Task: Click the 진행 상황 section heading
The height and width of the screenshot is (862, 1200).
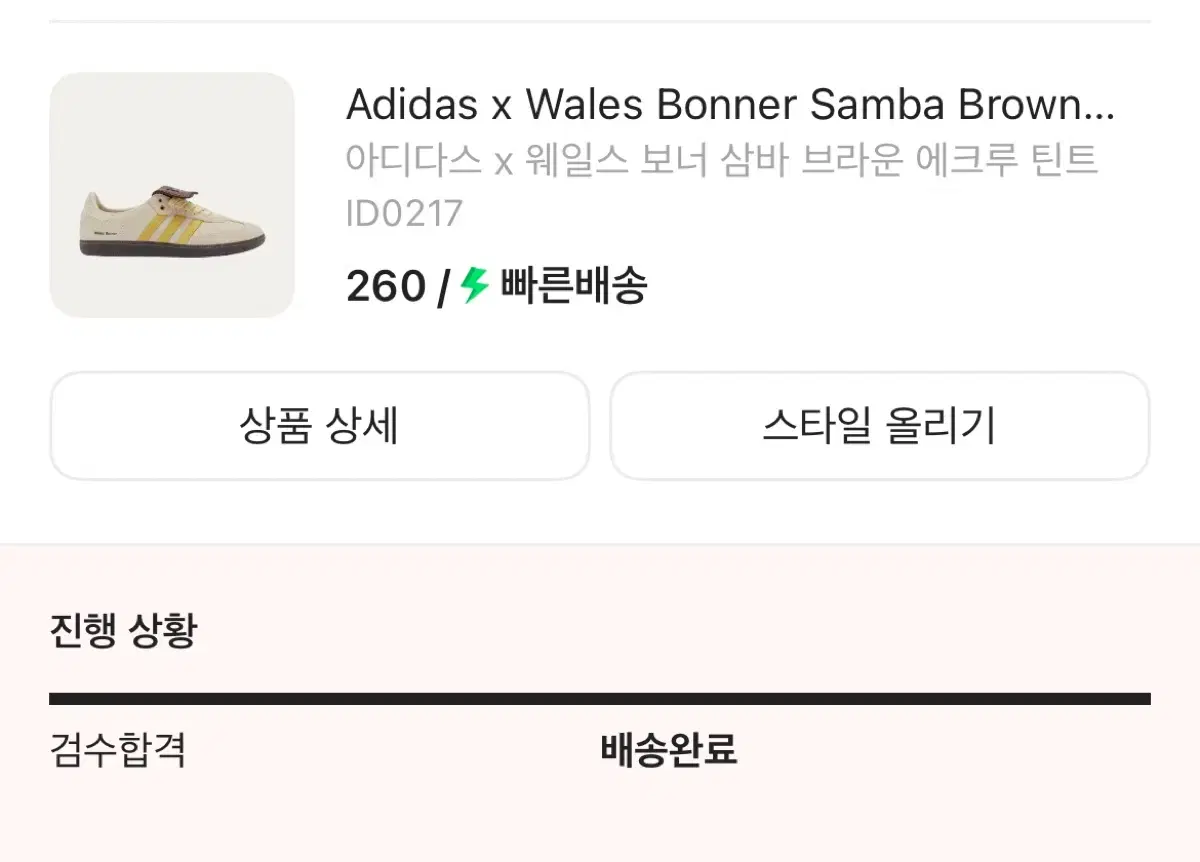Action: [123, 631]
